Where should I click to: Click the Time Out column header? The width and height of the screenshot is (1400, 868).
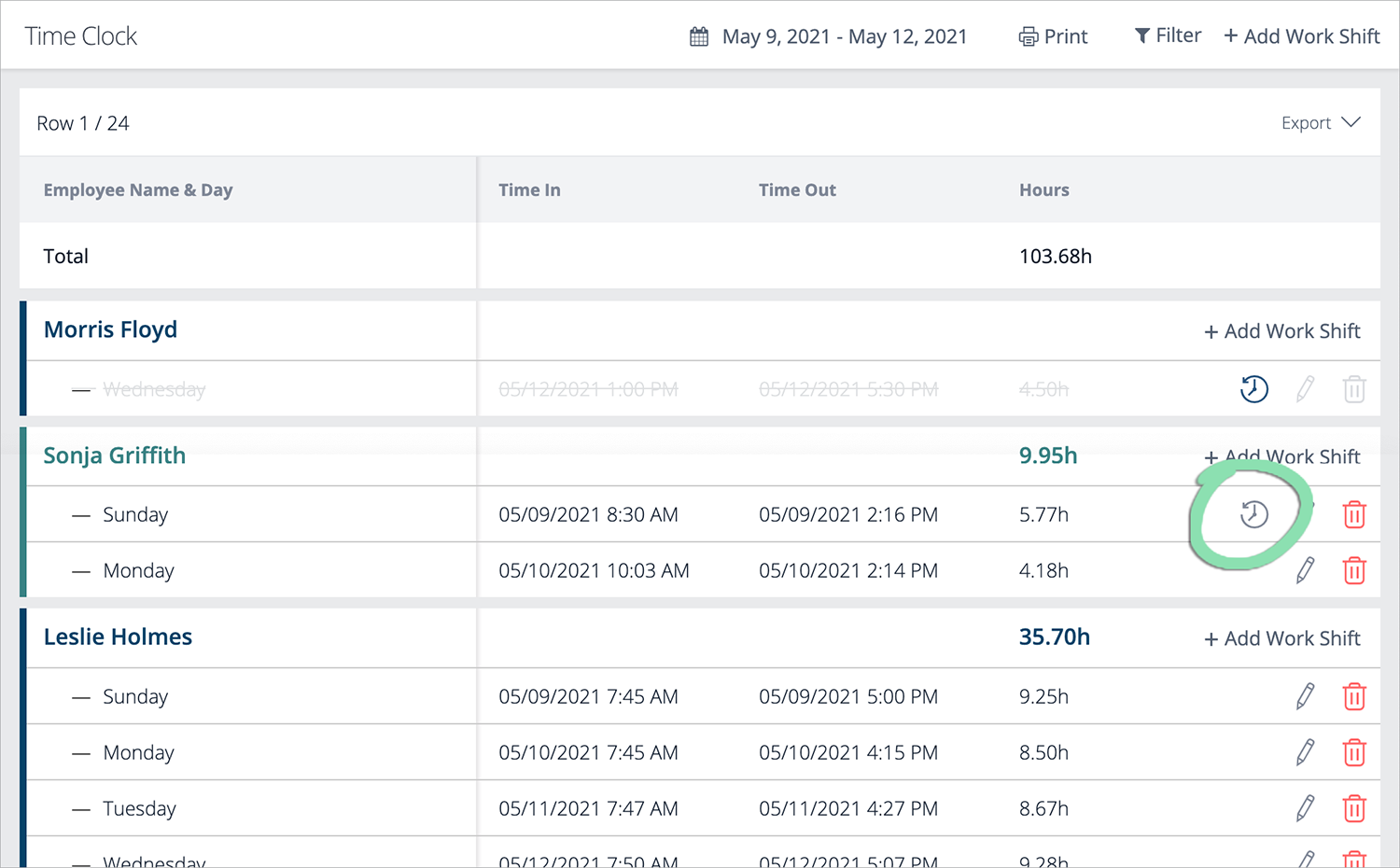797,190
